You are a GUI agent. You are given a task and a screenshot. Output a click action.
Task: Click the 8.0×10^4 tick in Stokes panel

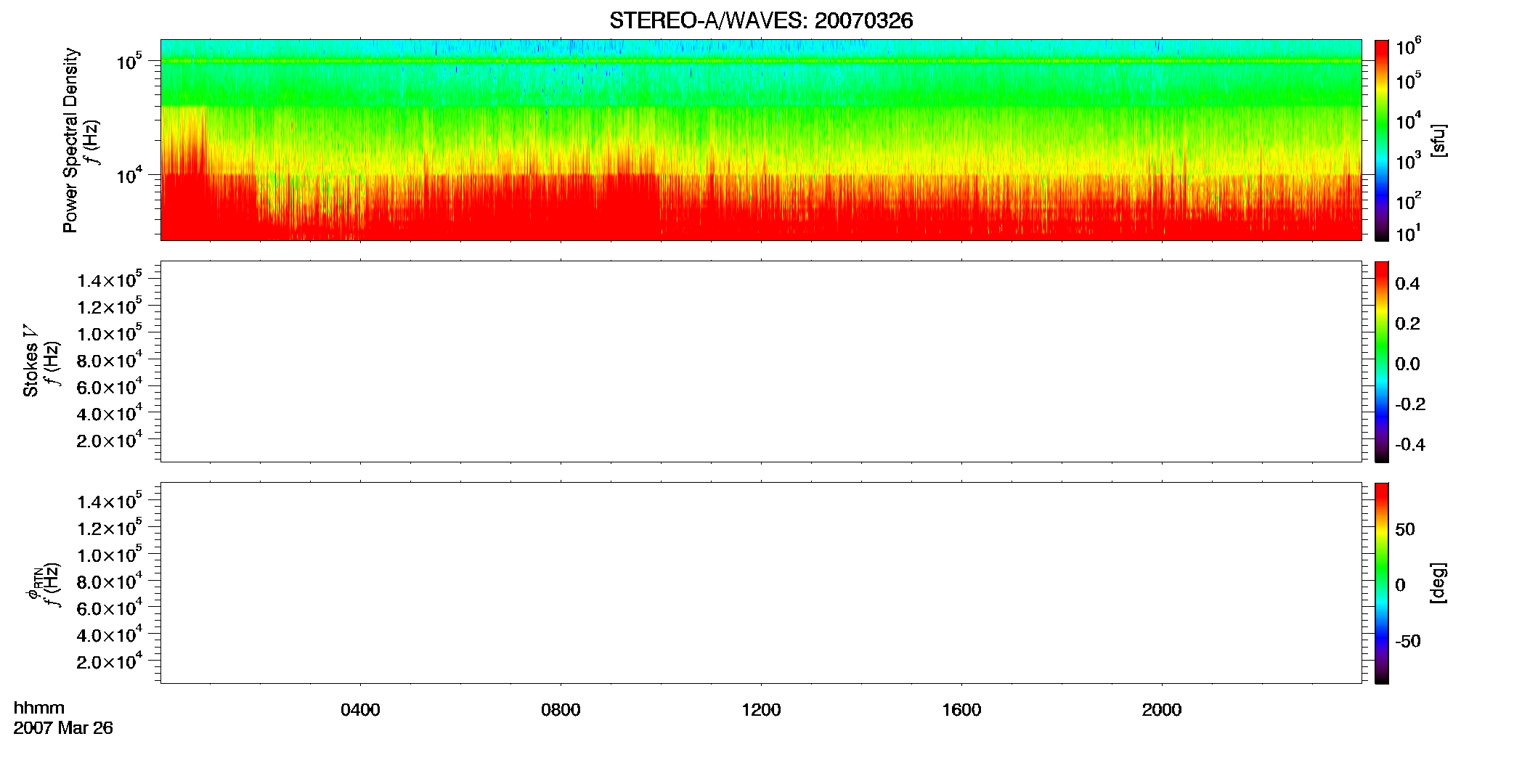coord(110,360)
